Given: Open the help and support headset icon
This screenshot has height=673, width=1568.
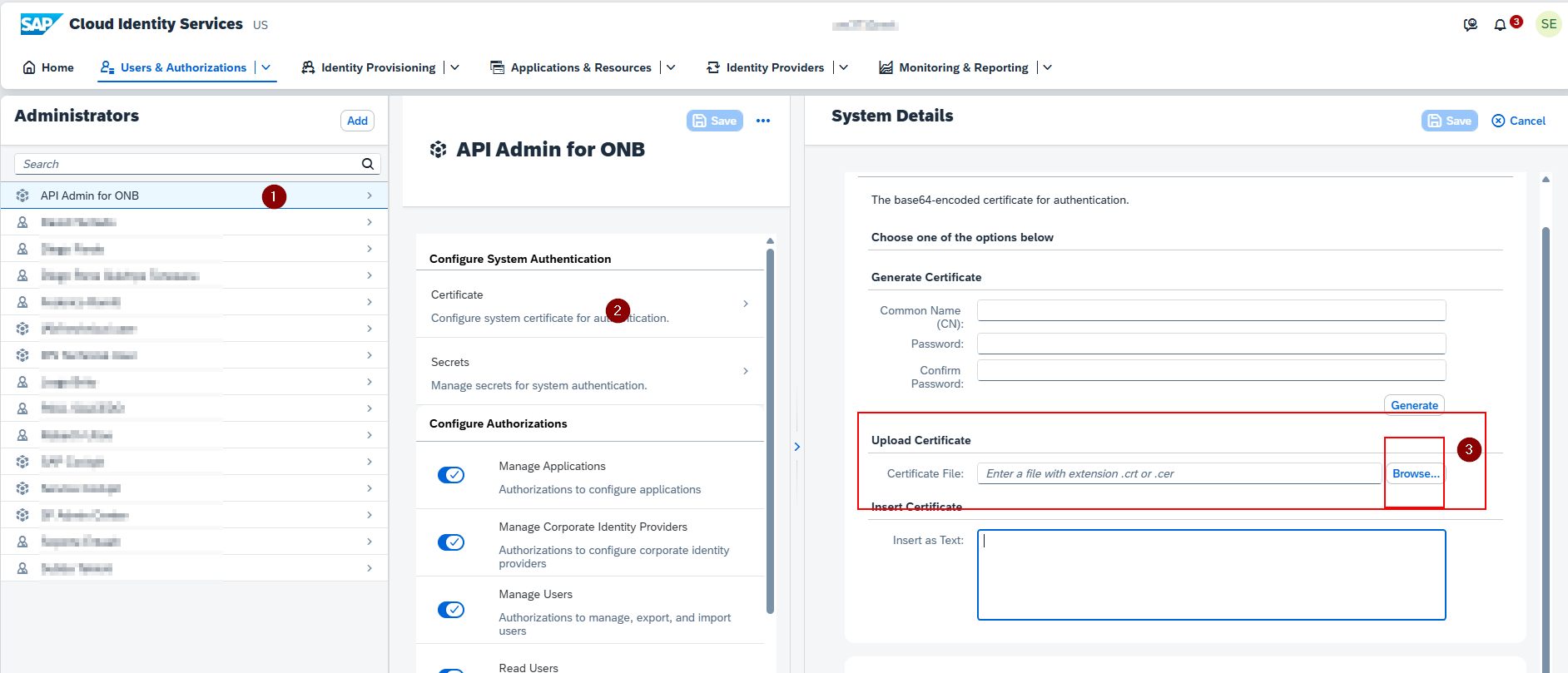Looking at the screenshot, I should (1471, 25).
